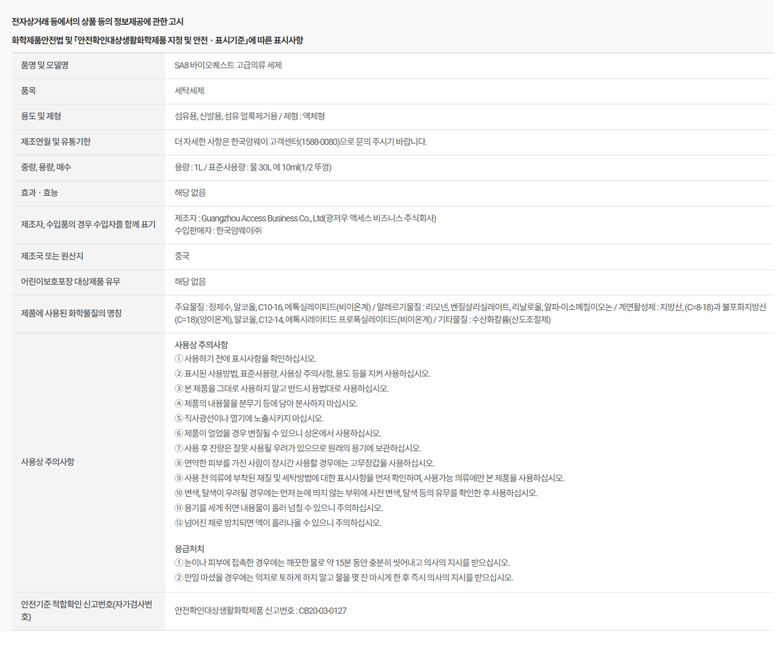
Task: Click the 제품에 사용된 화학물질의 명칭 label
Action: click(72, 314)
